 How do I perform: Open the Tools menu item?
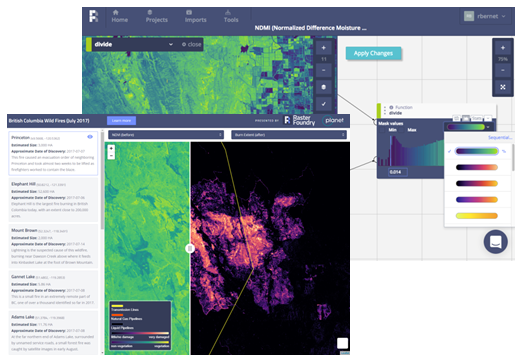pyautogui.click(x=231, y=16)
